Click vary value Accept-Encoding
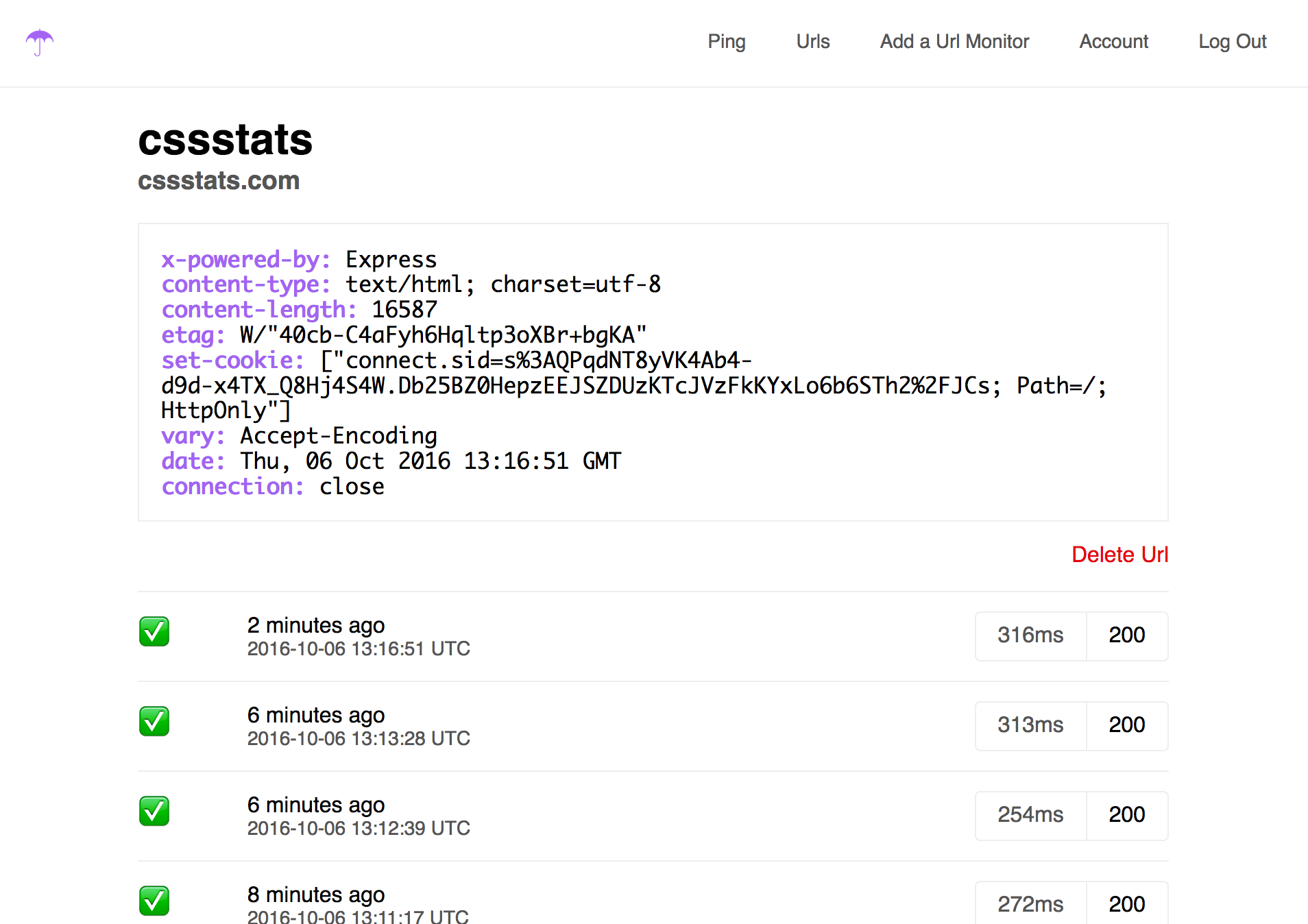 339,436
